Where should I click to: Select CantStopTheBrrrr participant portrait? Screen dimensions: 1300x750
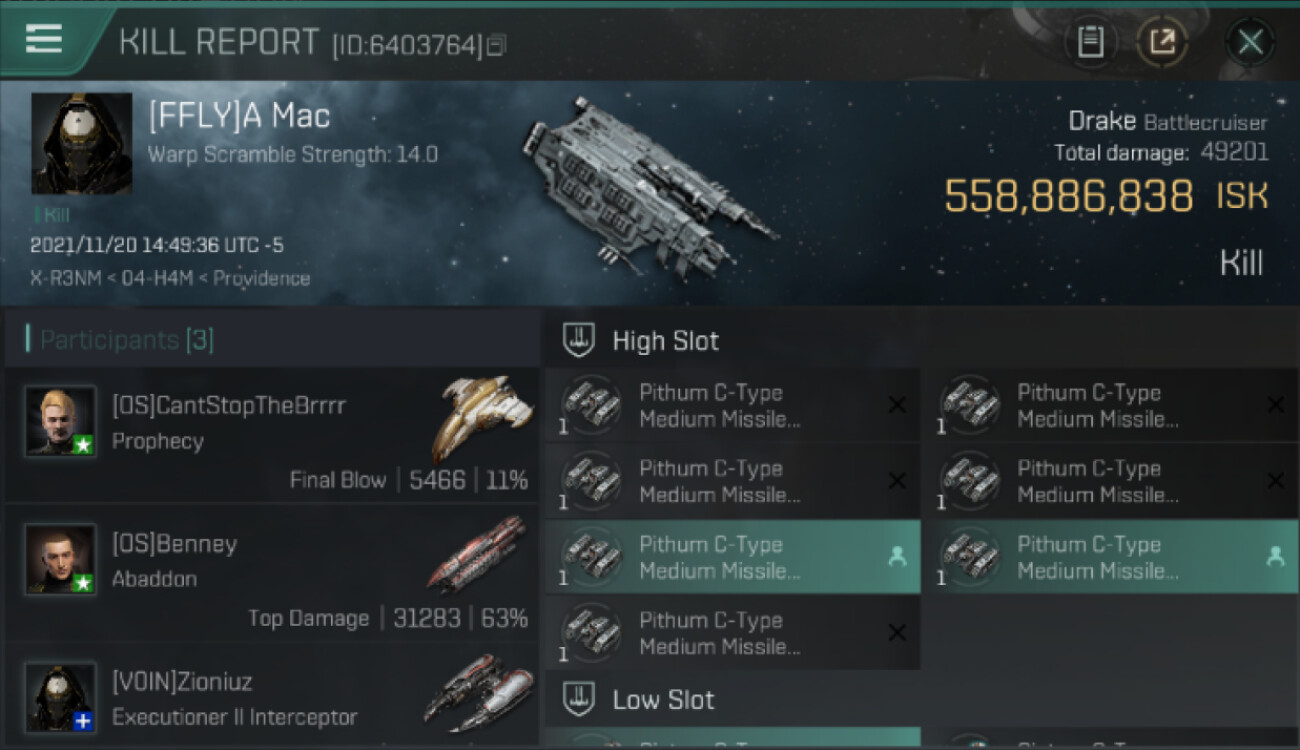(x=61, y=421)
